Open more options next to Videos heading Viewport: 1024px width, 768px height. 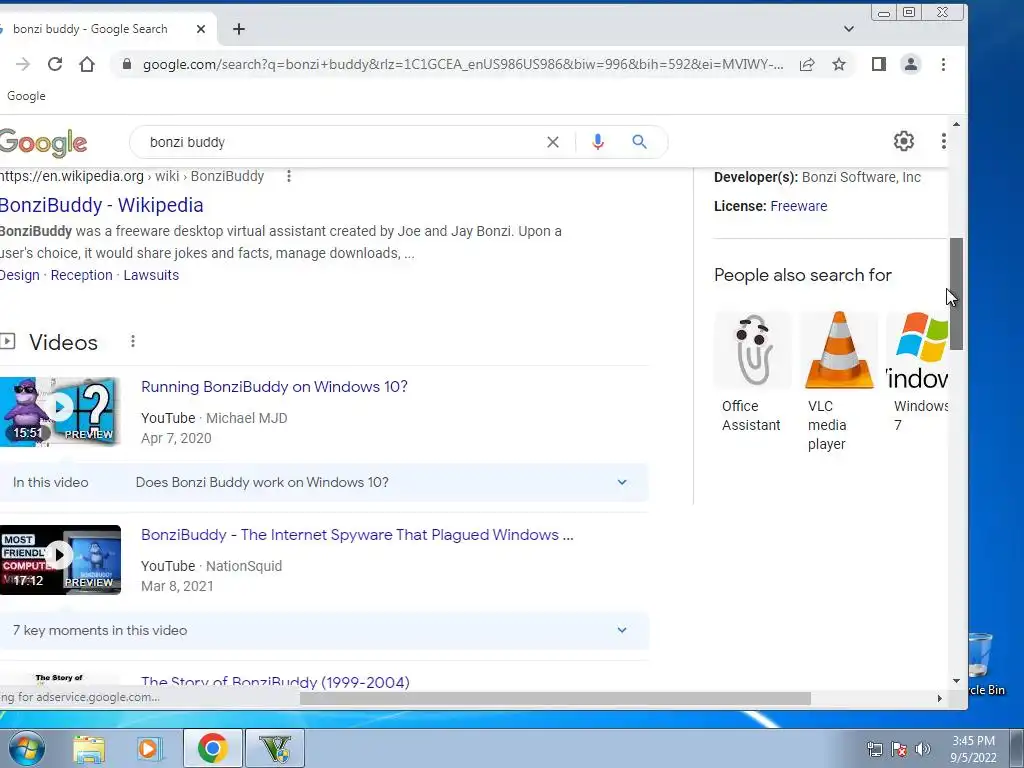coord(133,342)
